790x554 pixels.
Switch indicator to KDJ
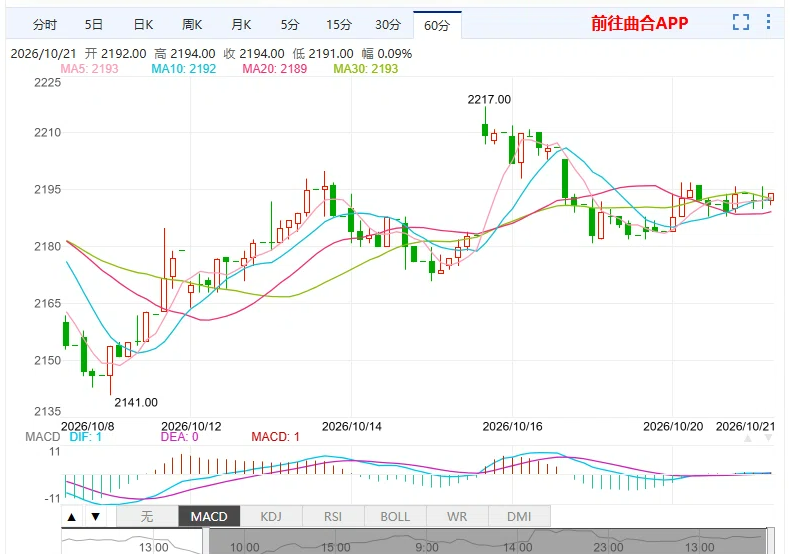(271, 517)
